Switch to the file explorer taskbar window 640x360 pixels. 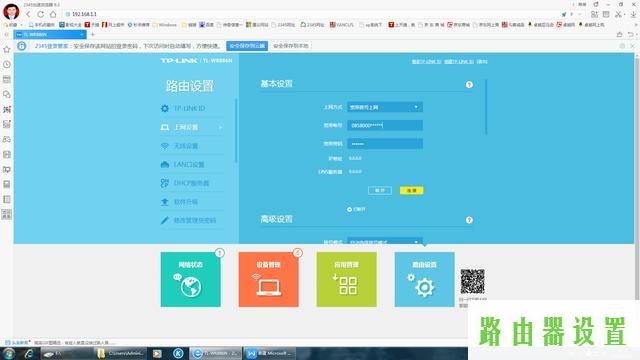tap(121, 353)
